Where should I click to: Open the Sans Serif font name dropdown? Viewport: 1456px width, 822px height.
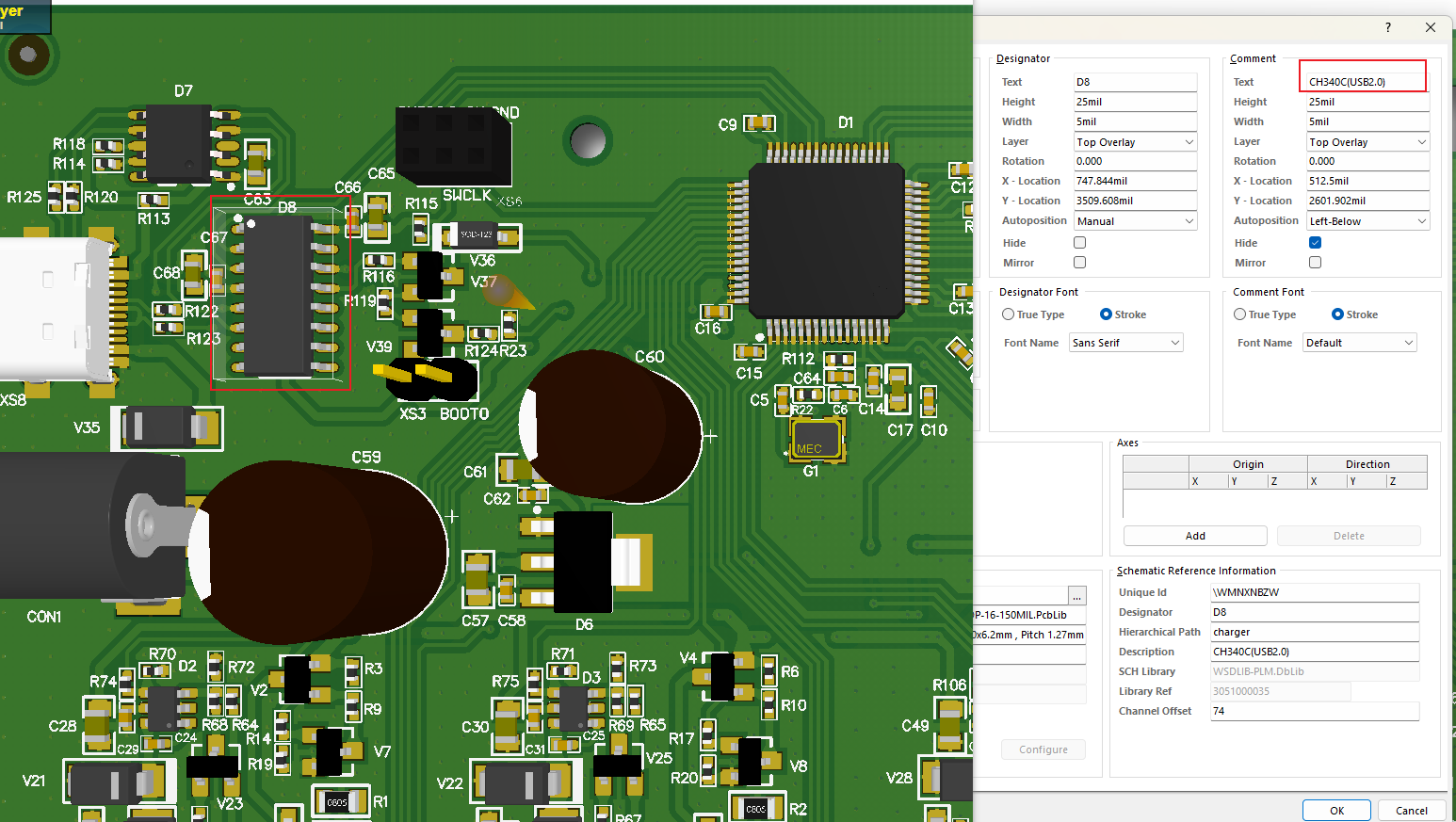pos(1126,343)
